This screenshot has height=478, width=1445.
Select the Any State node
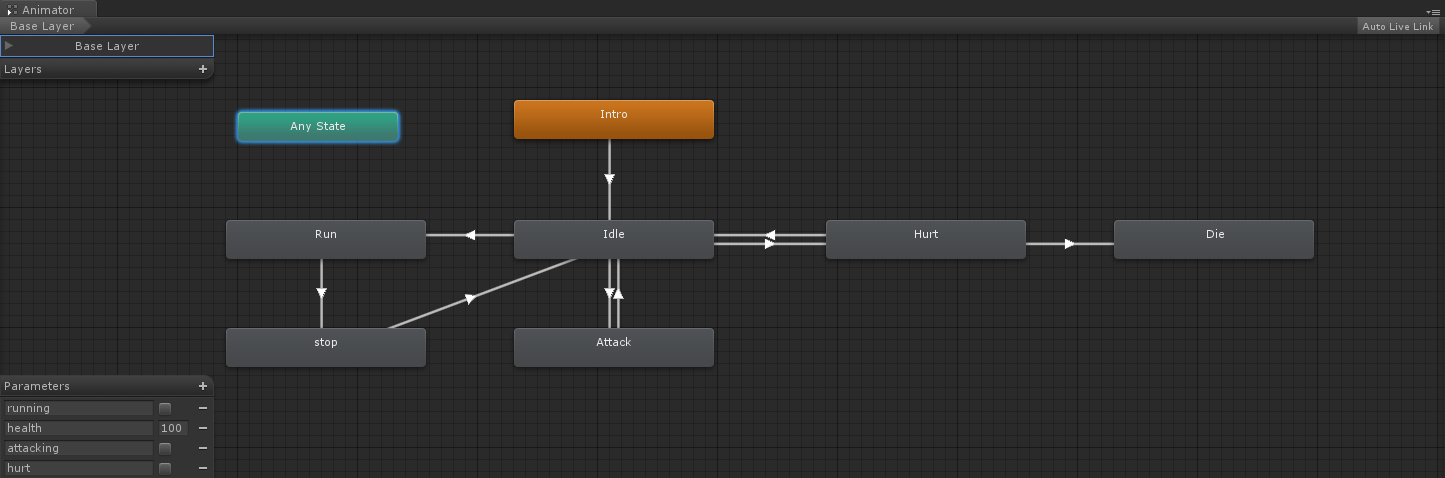318,127
